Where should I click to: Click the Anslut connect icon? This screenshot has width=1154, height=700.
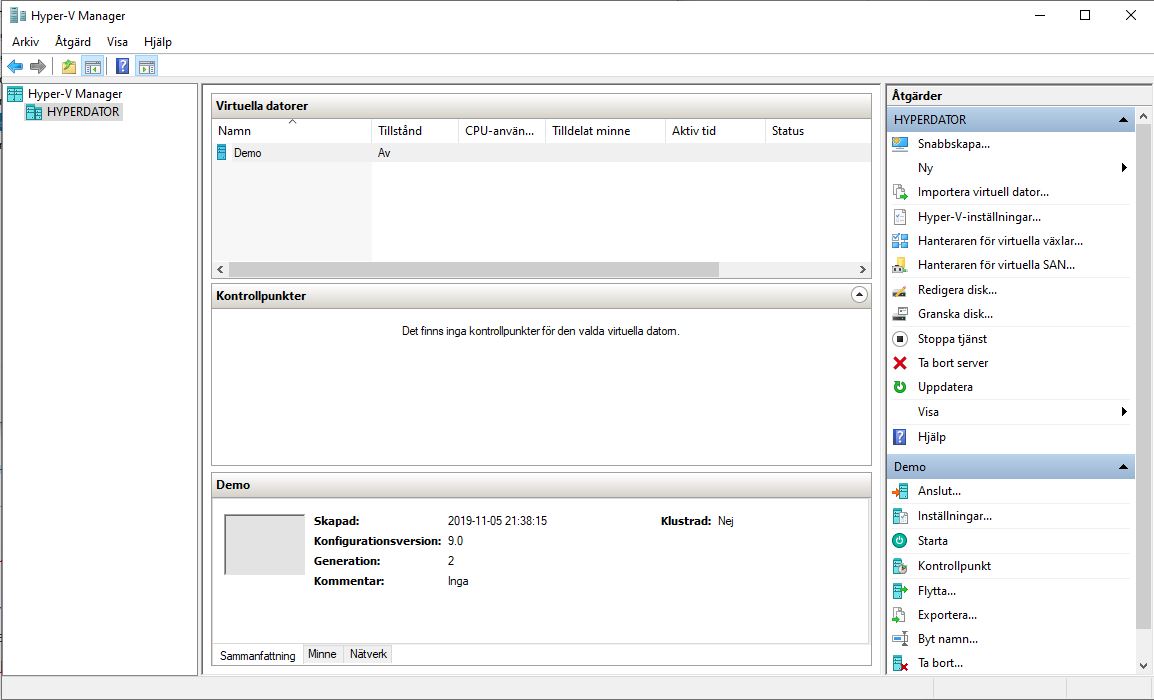(x=899, y=491)
